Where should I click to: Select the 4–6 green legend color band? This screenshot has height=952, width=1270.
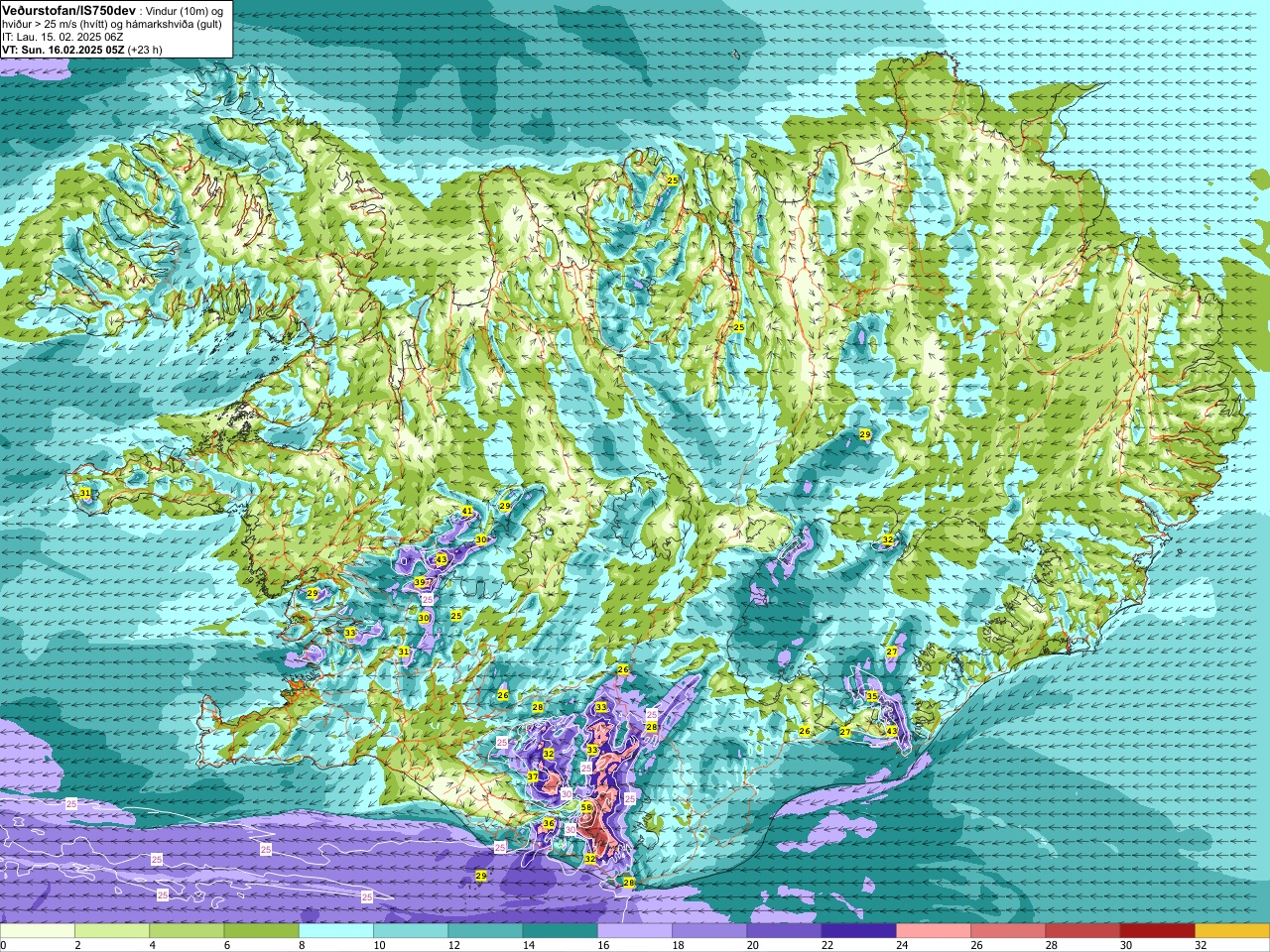pos(187,931)
